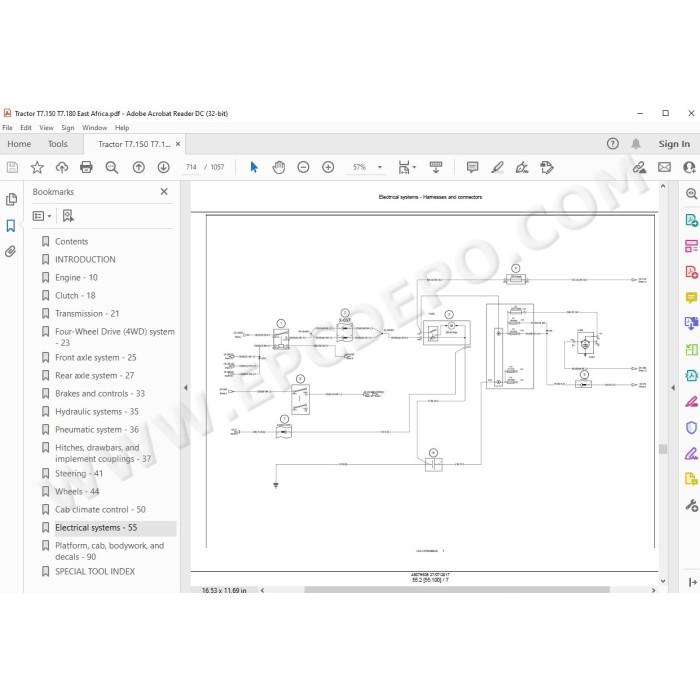The height and width of the screenshot is (700, 700).
Task: Go to the next page arrow
Action: [163, 167]
